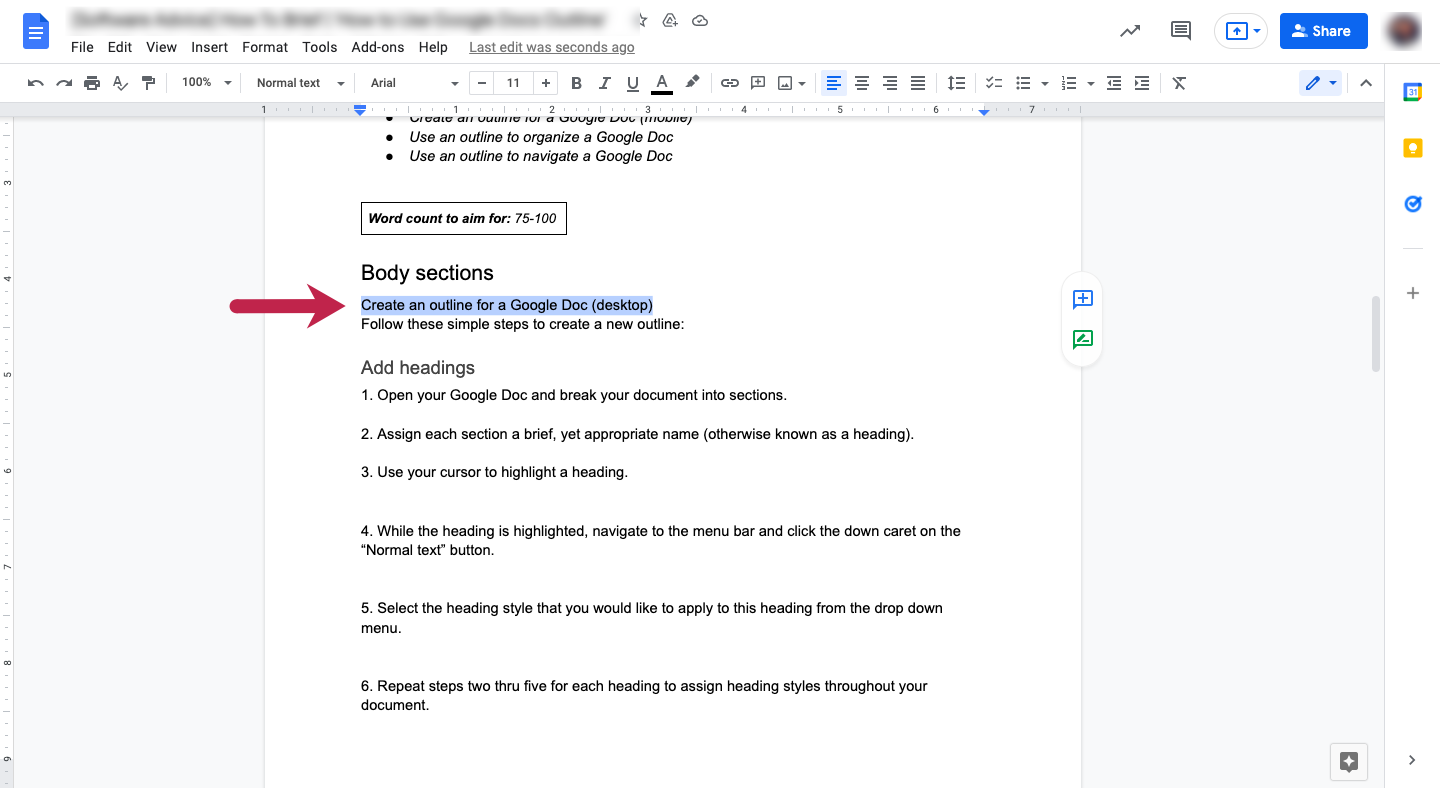Open Google Tasks in the side panel
The width and height of the screenshot is (1440, 788).
pos(1412,204)
